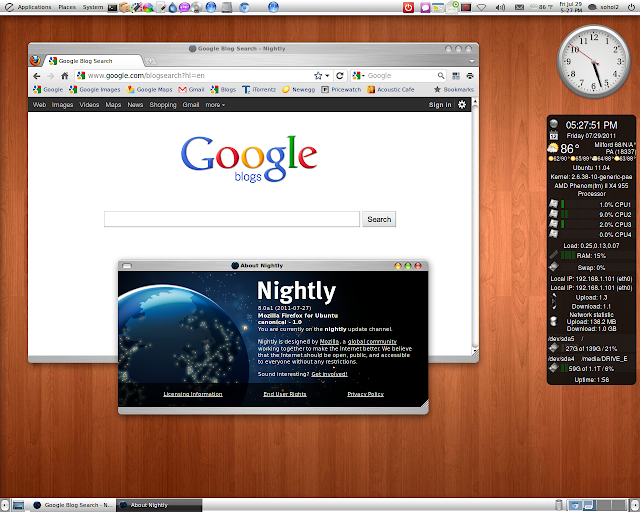
Task: Switch to Google Blog Search taskbar entry
Action: (x=73, y=505)
